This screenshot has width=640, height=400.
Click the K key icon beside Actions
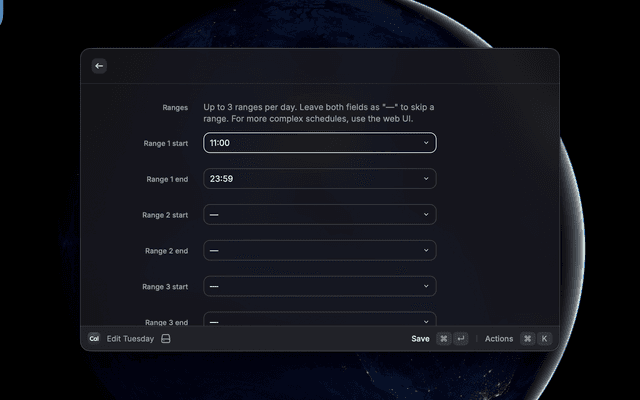(x=545, y=339)
